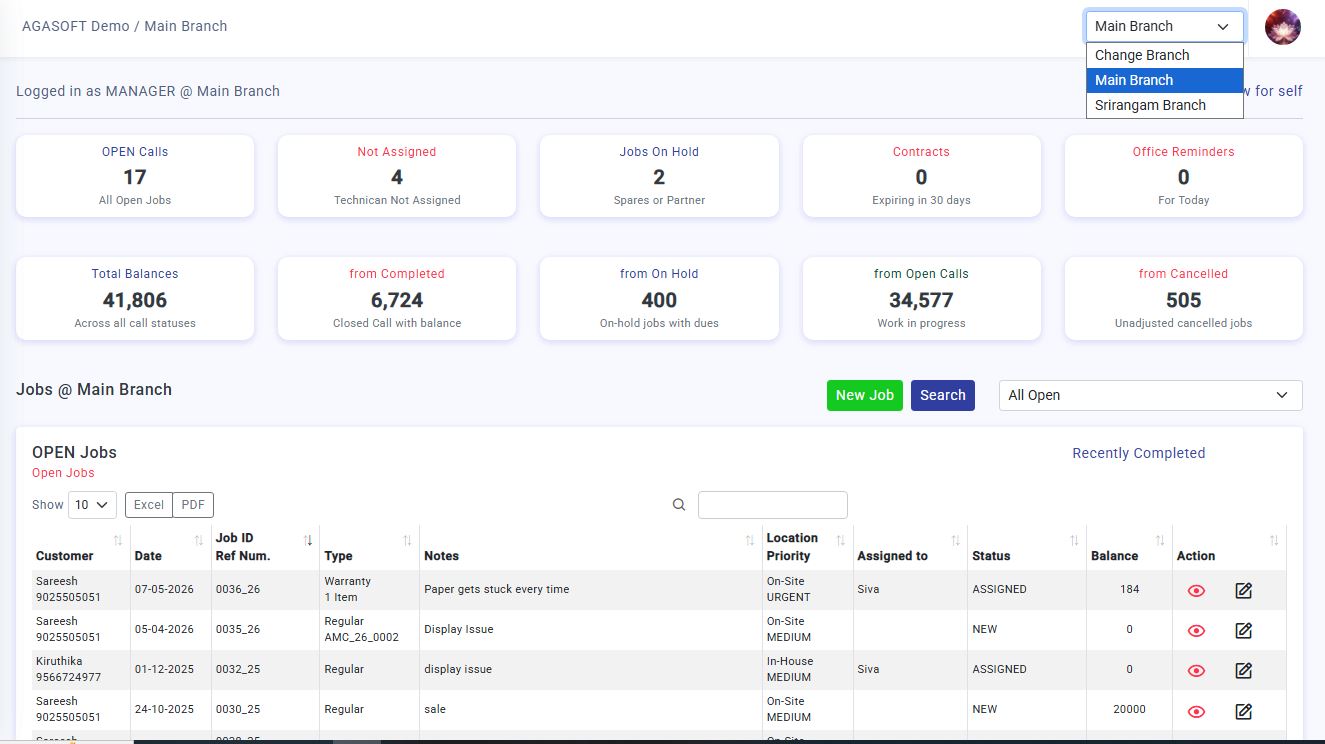Click note 'Paper gets stuck every time'
This screenshot has height=744, width=1325.
click(x=497, y=589)
